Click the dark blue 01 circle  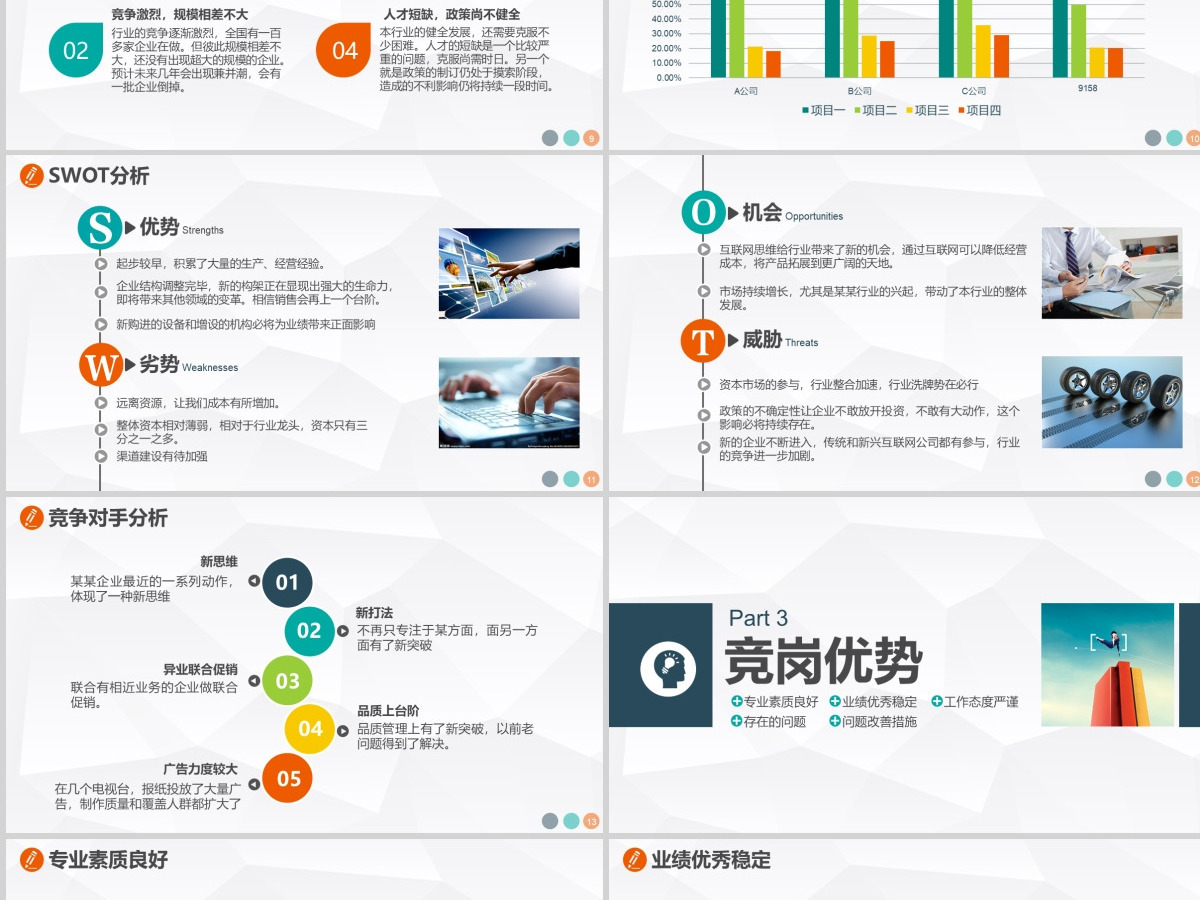(x=287, y=582)
